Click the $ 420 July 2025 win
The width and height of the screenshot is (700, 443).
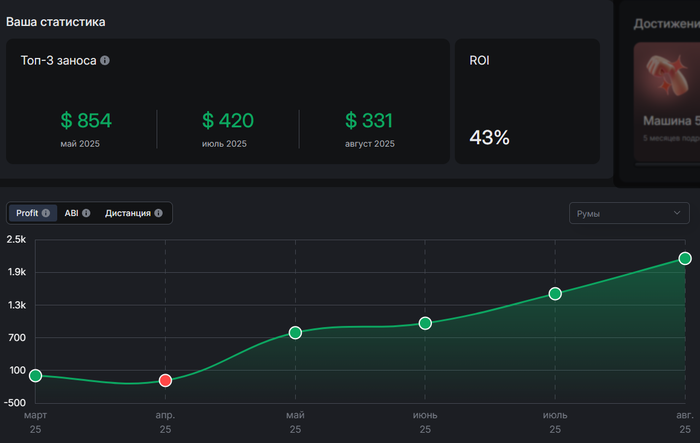tap(227, 121)
